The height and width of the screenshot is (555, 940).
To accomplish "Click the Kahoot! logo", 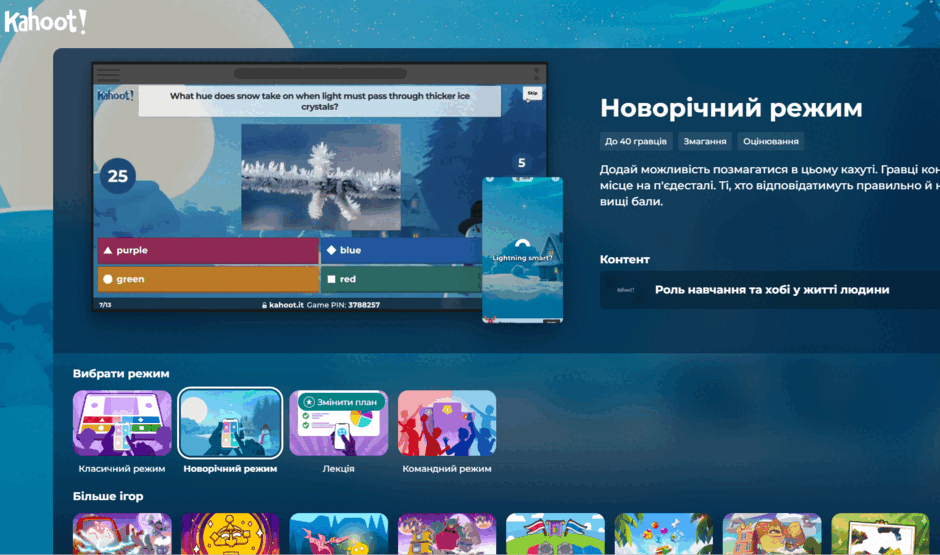I will (x=46, y=21).
